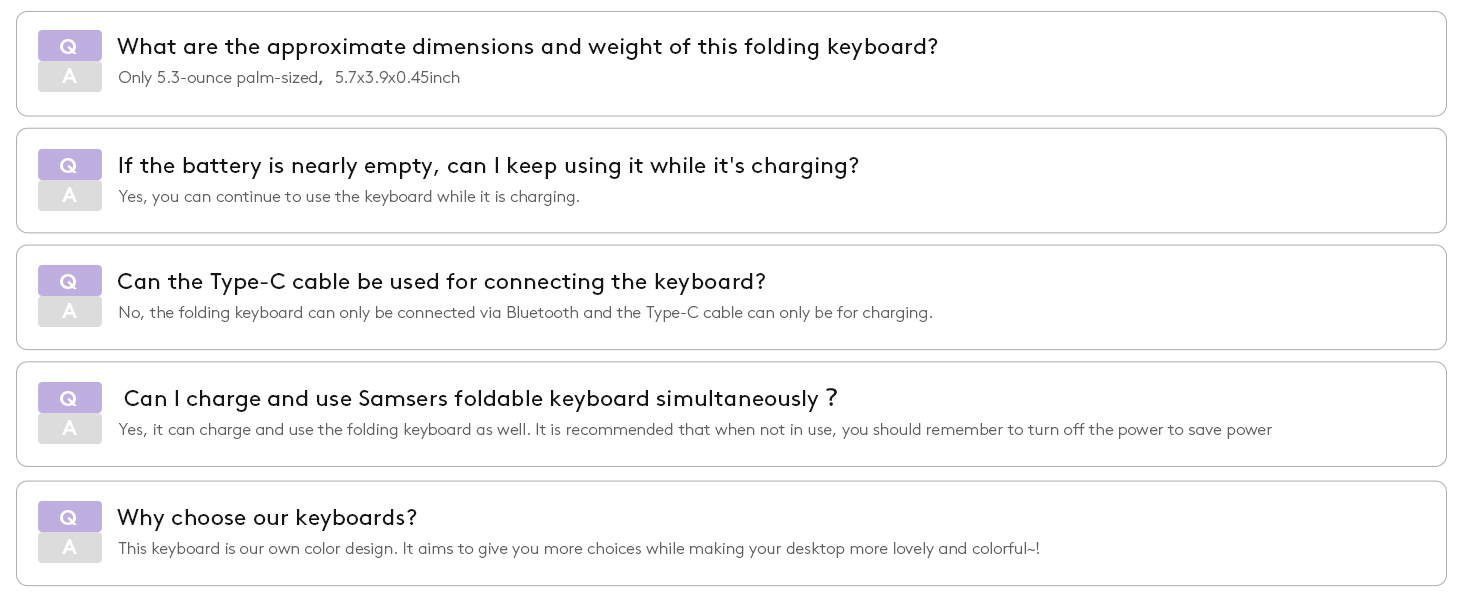Click the answer saying keyboard works while charging
Screen dimensions: 1464x600
click(349, 197)
